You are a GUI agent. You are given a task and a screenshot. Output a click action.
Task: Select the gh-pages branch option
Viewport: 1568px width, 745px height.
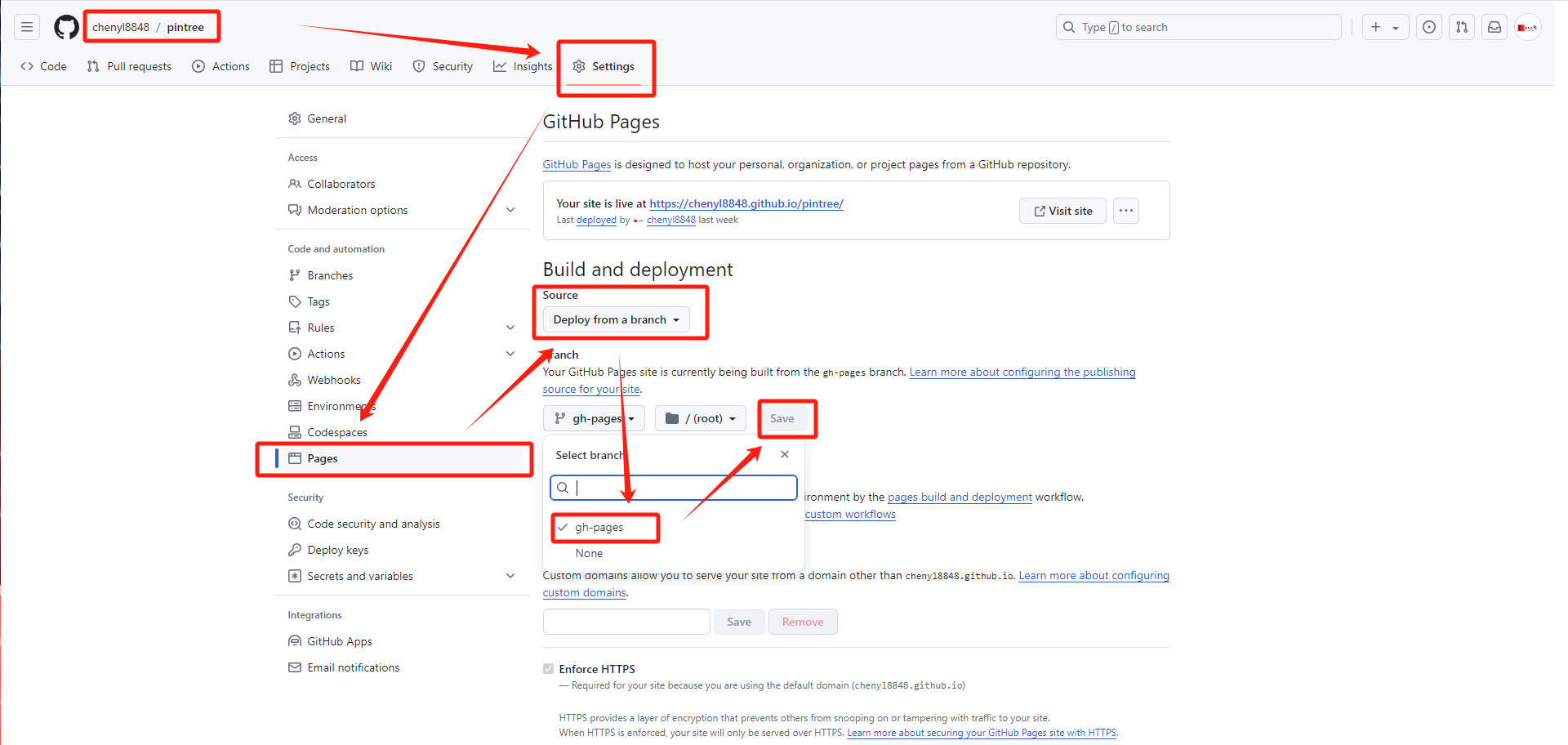point(599,528)
